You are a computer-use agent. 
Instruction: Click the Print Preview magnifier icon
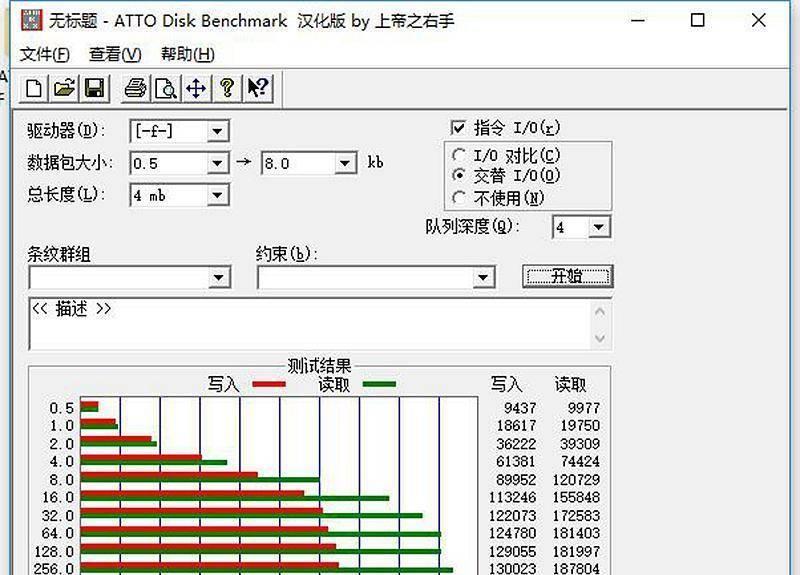[x=166, y=88]
